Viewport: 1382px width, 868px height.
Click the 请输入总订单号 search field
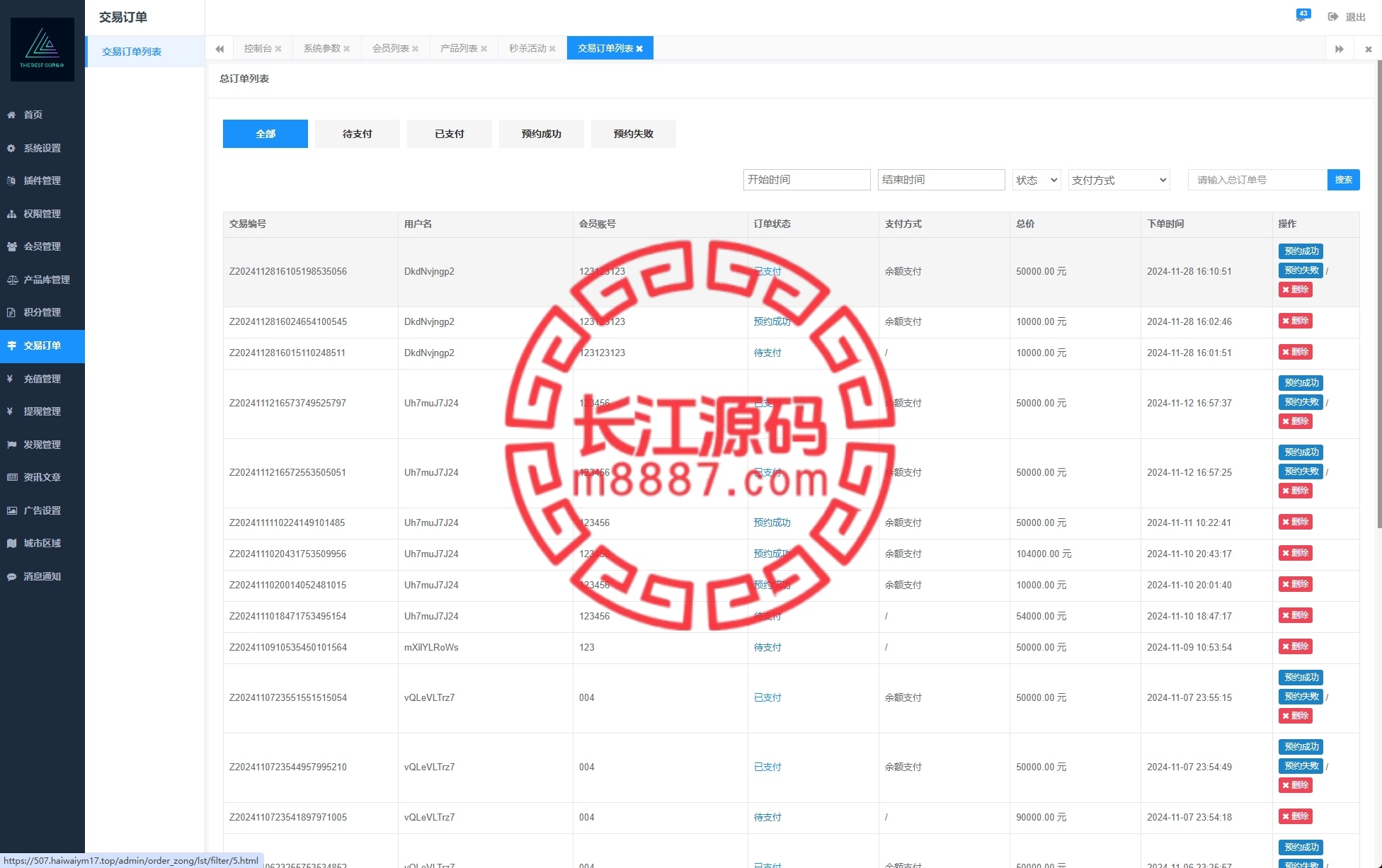click(x=1258, y=180)
